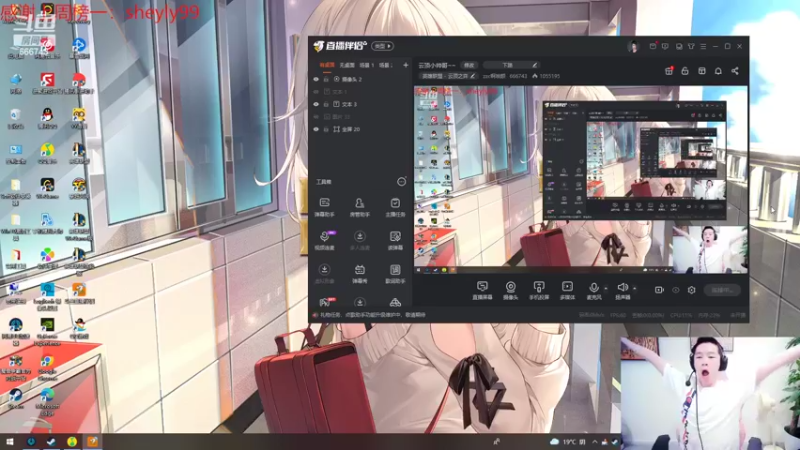The width and height of the screenshot is (800, 450).
Task: Show the dimmed 图片 layer
Action: 316,117
